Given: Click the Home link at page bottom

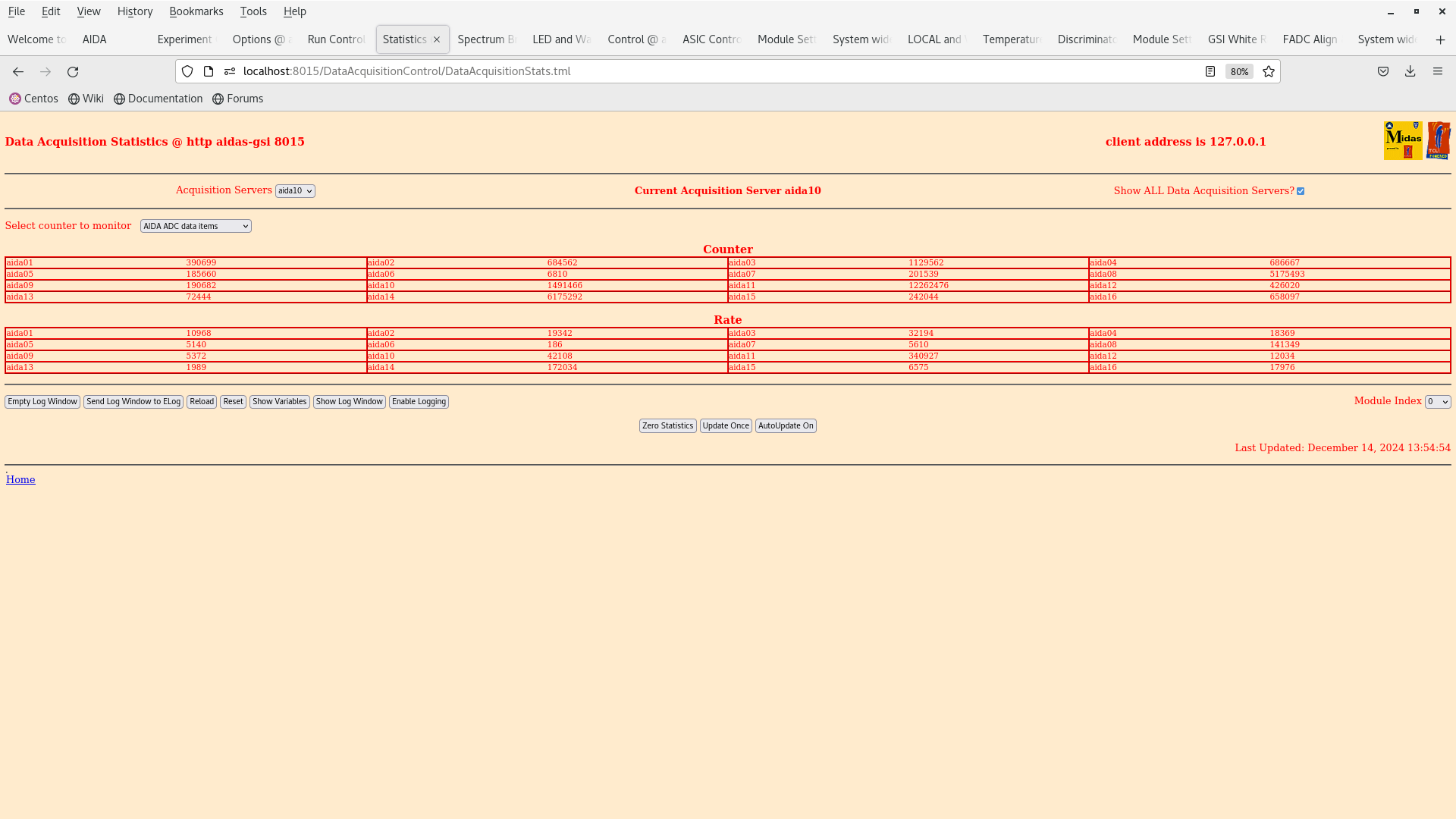Looking at the screenshot, I should pyautogui.click(x=20, y=478).
